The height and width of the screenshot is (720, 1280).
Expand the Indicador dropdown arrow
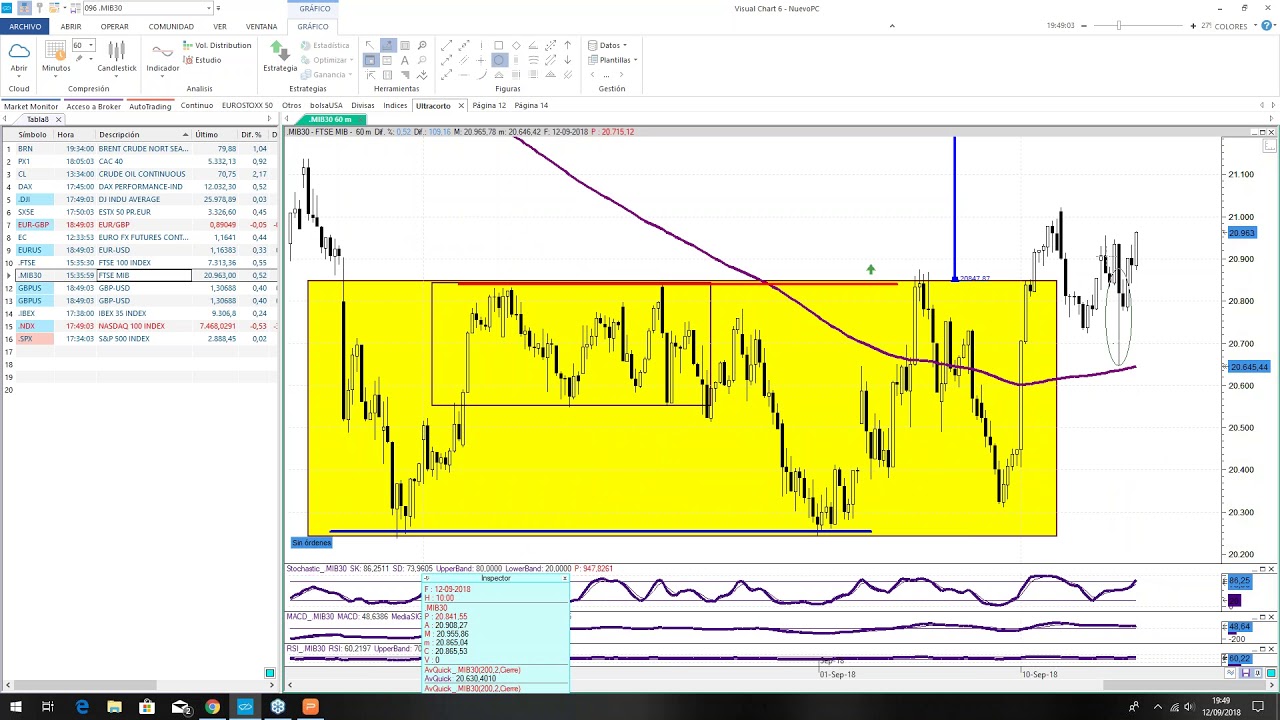162,78
